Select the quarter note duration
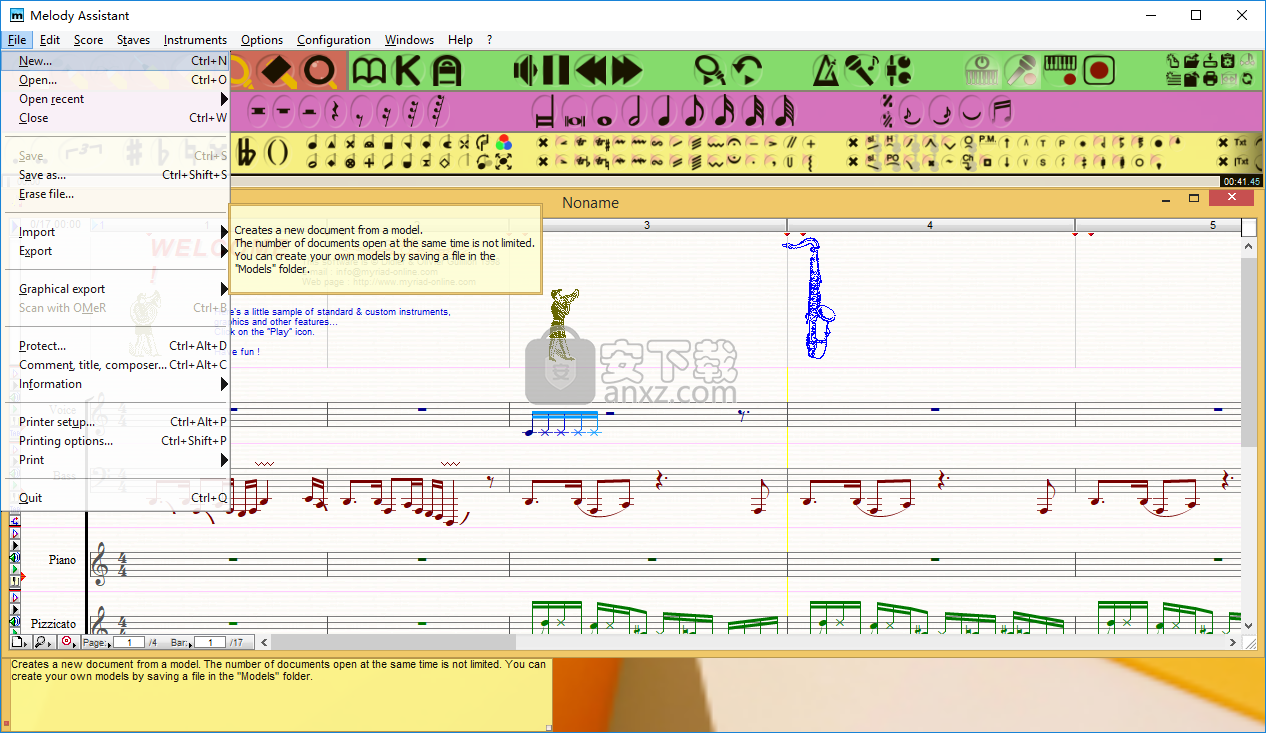This screenshot has height=733, width=1266. [663, 111]
